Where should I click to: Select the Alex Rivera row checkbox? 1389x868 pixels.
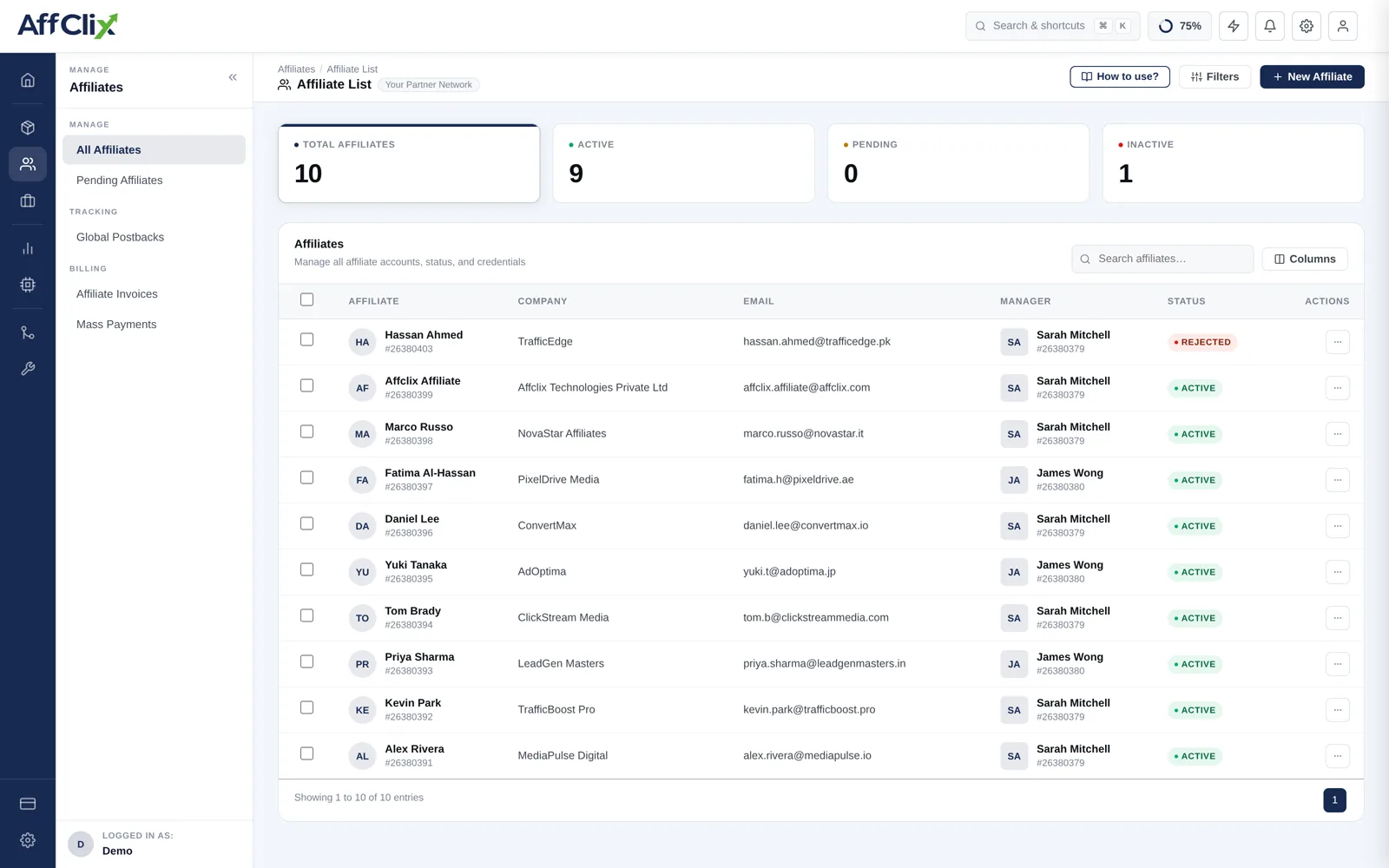tap(306, 753)
